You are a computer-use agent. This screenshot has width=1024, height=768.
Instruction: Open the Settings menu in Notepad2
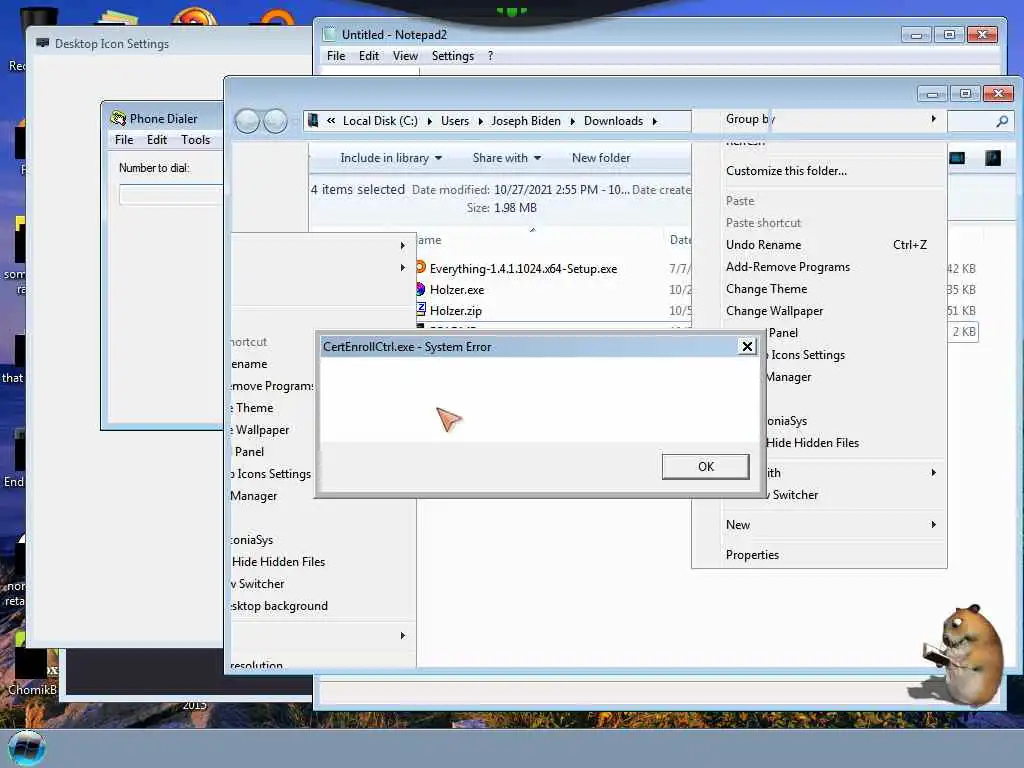point(453,56)
